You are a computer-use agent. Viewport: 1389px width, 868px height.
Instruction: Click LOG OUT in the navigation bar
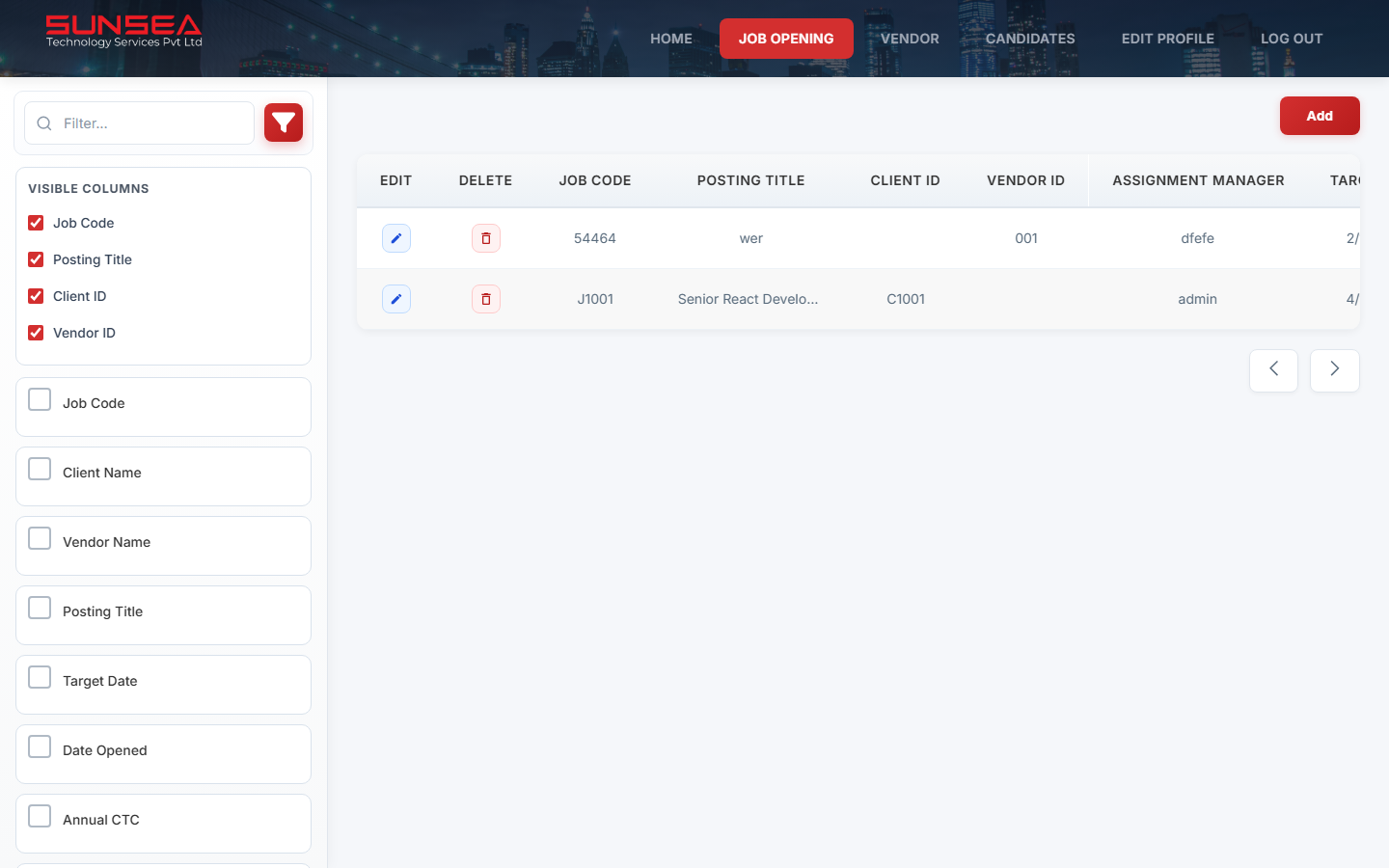1292,39
